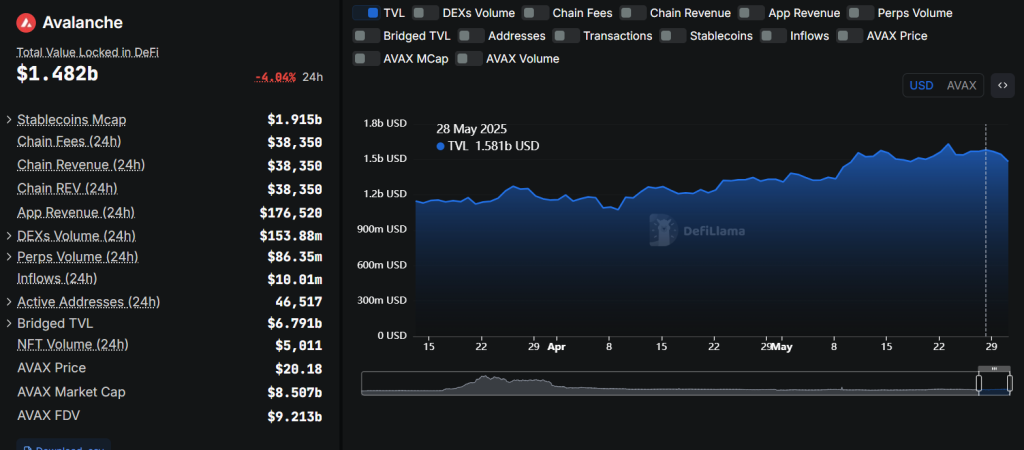Click the NFT Volume (24h) label
This screenshot has width=1024, height=450.
click(72, 344)
